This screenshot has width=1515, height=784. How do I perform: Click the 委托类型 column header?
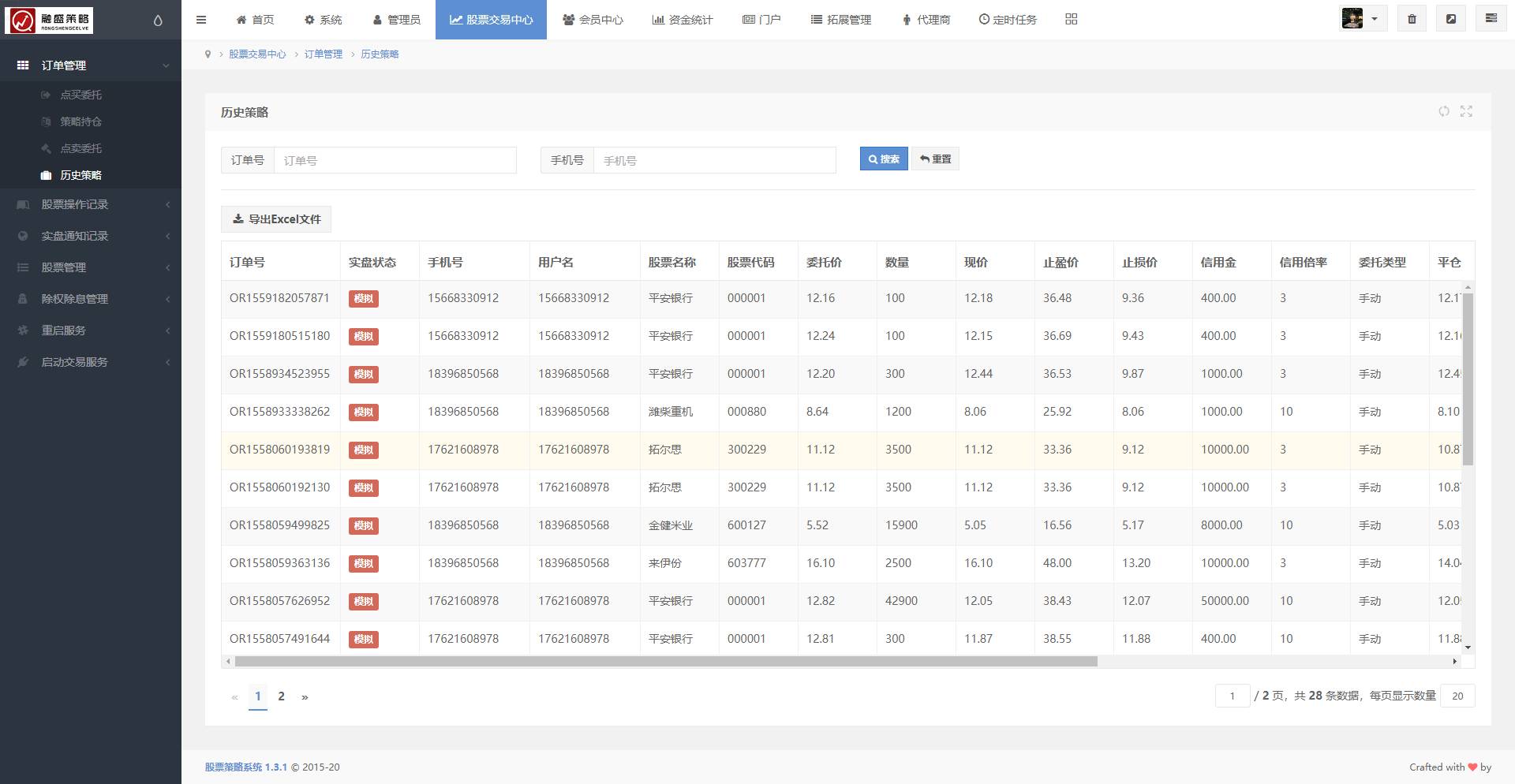(x=1382, y=262)
